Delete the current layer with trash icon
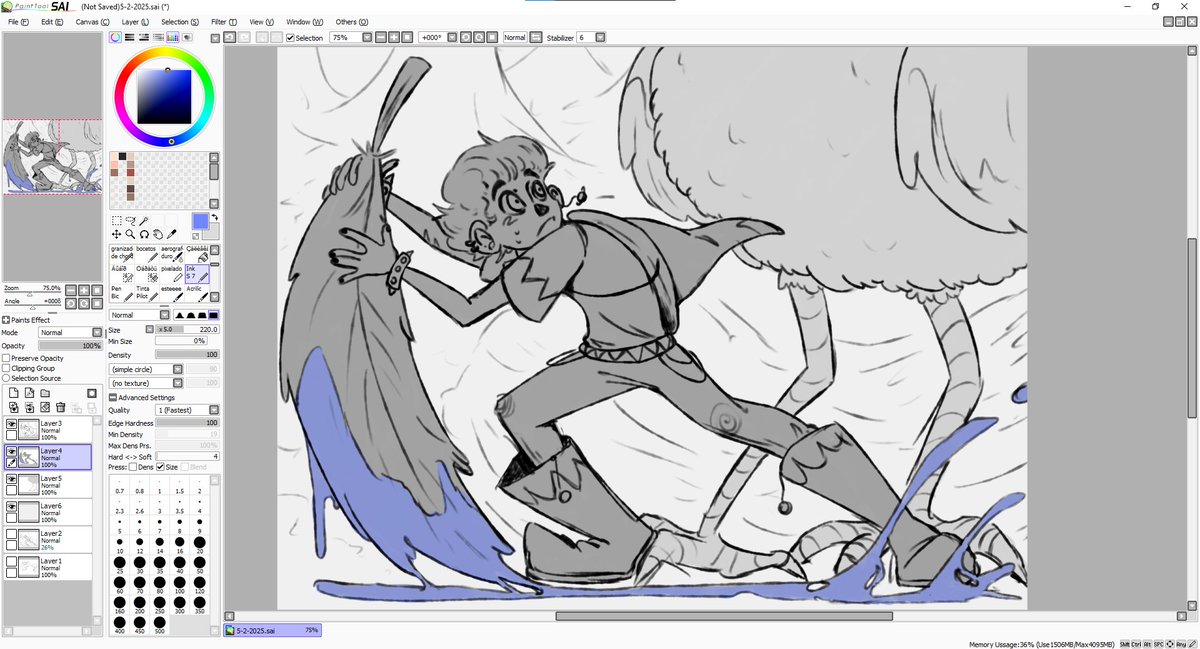This screenshot has height=649, width=1200. coord(61,407)
